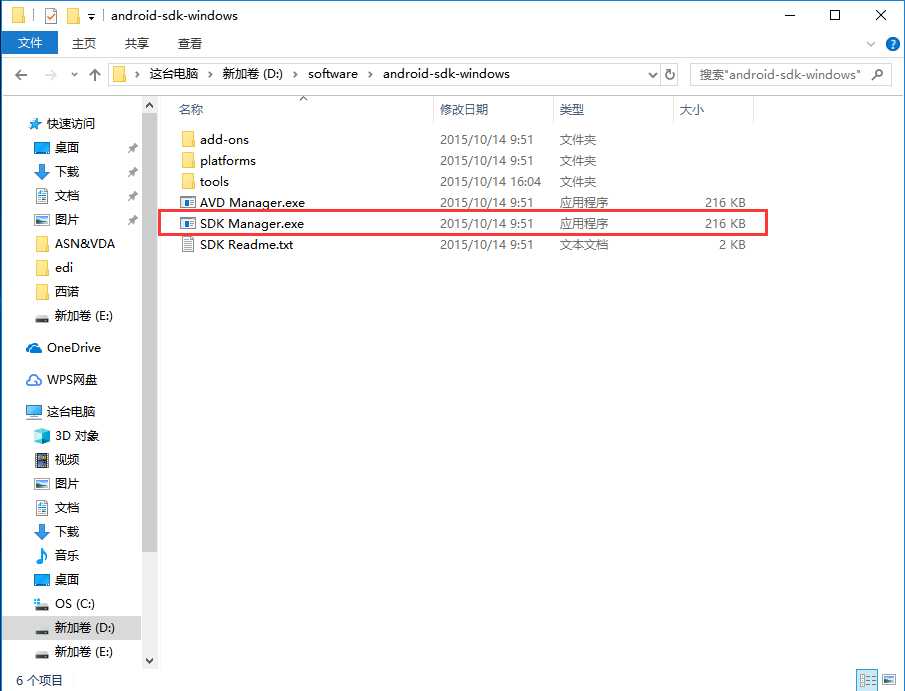The image size is (905, 691).
Task: Close the android-sdk-windows window
Action: [881, 16]
